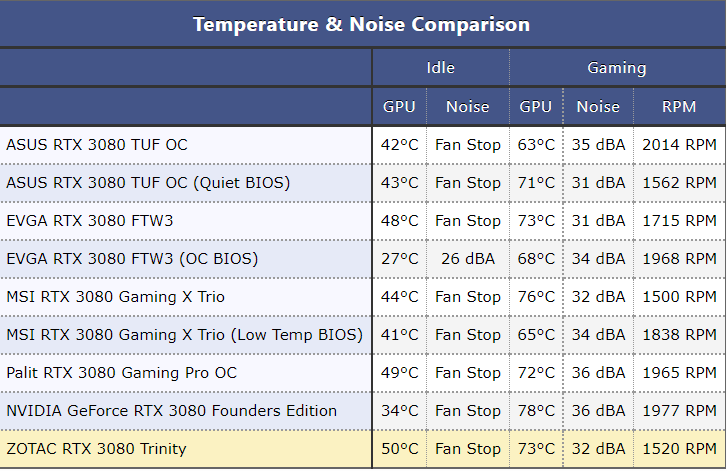The width and height of the screenshot is (727, 471).
Task: Click the Temperature & Noise Comparison title
Action: [x=362, y=24]
